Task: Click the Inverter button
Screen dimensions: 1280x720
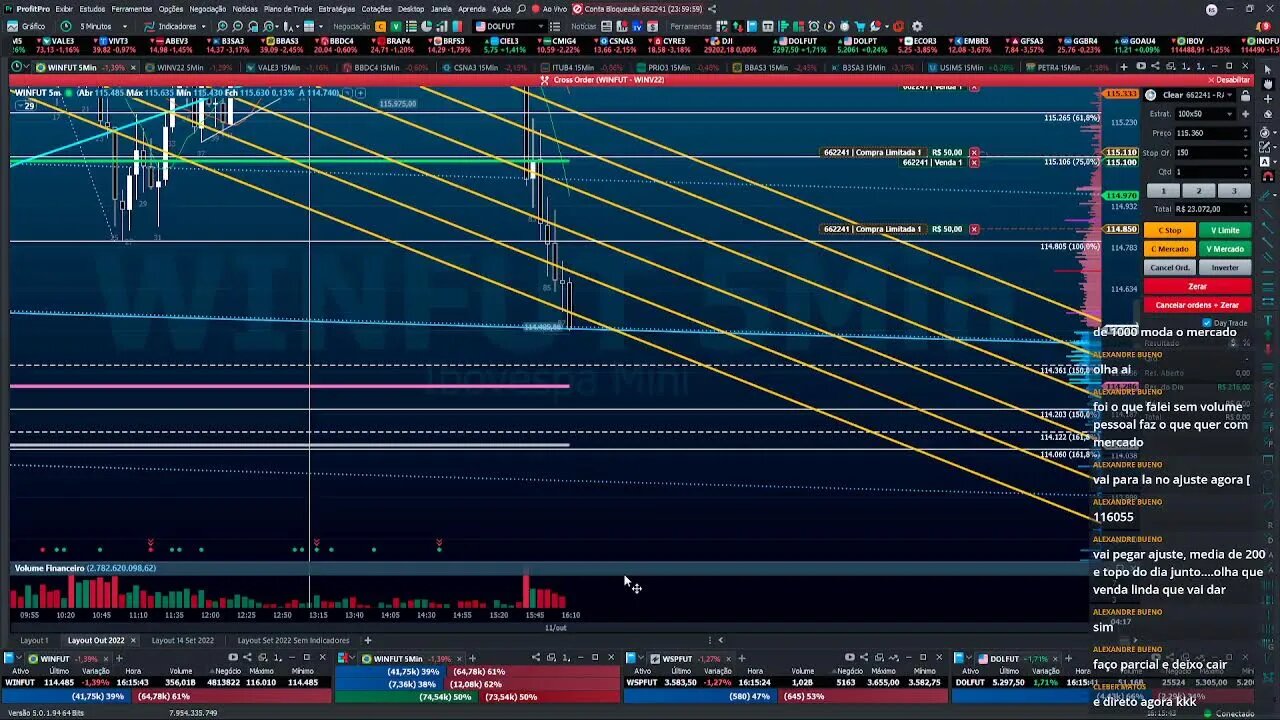Action: pos(1225,267)
